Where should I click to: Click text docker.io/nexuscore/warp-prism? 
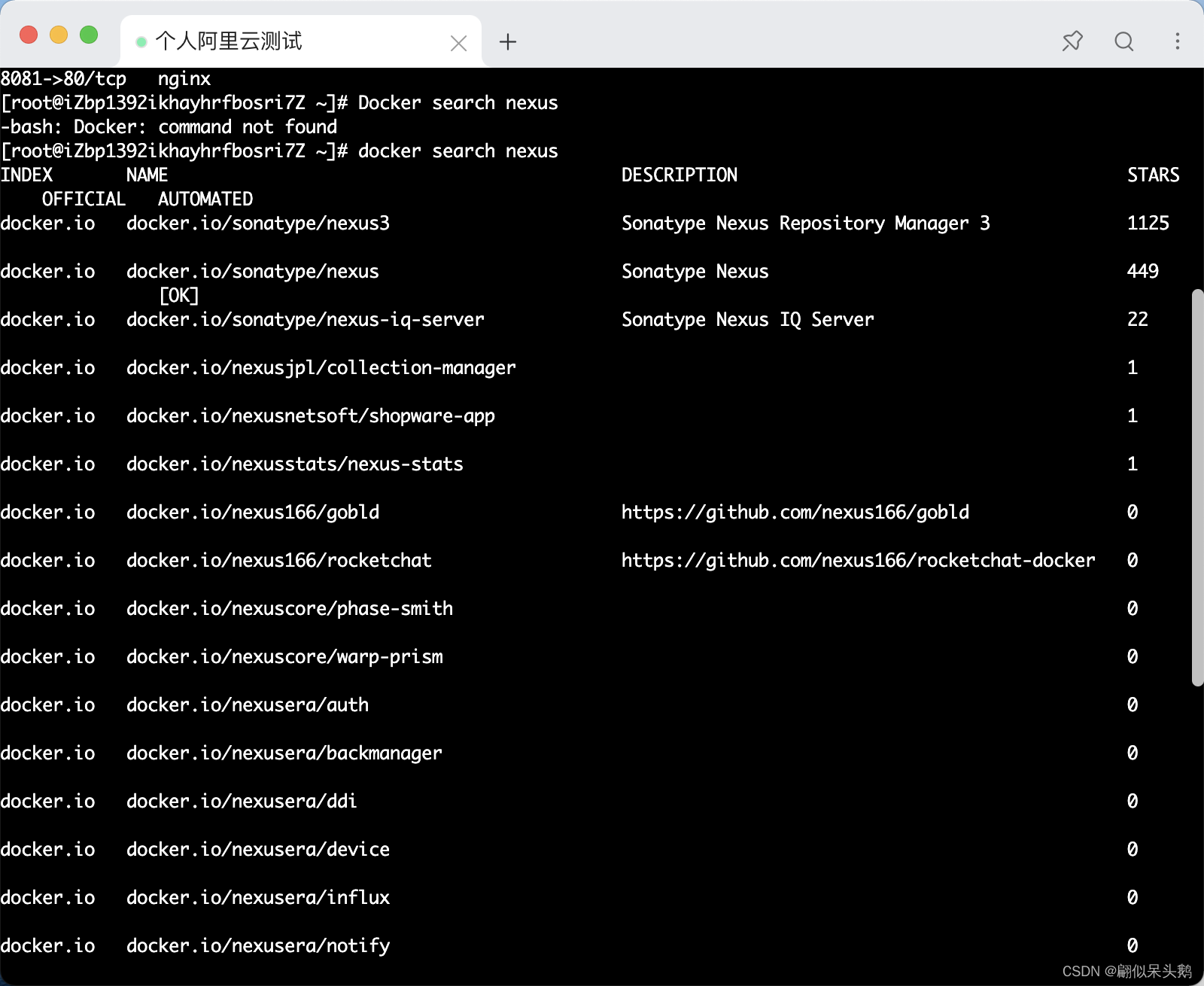(284, 657)
